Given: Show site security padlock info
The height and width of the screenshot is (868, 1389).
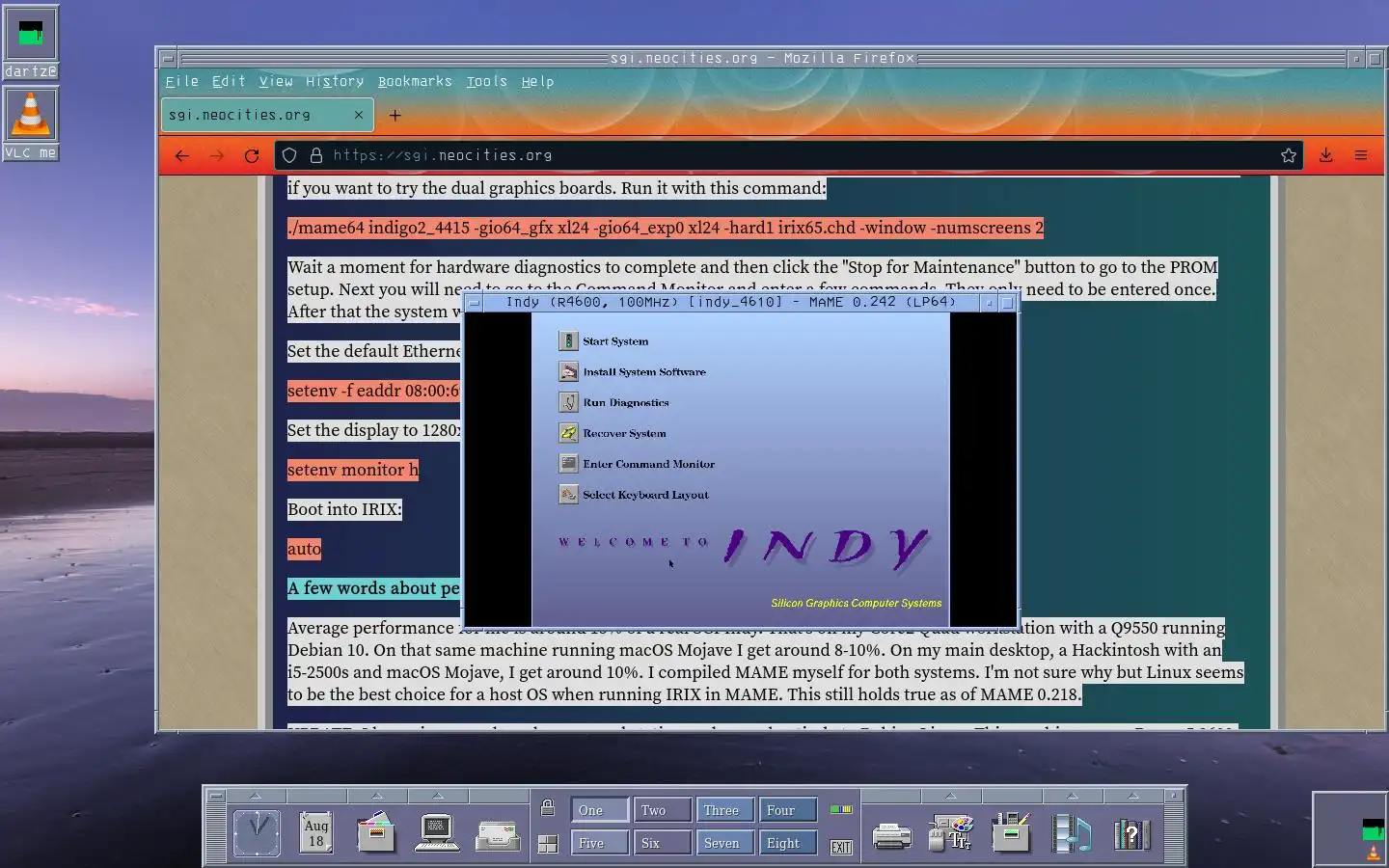Looking at the screenshot, I should point(315,155).
